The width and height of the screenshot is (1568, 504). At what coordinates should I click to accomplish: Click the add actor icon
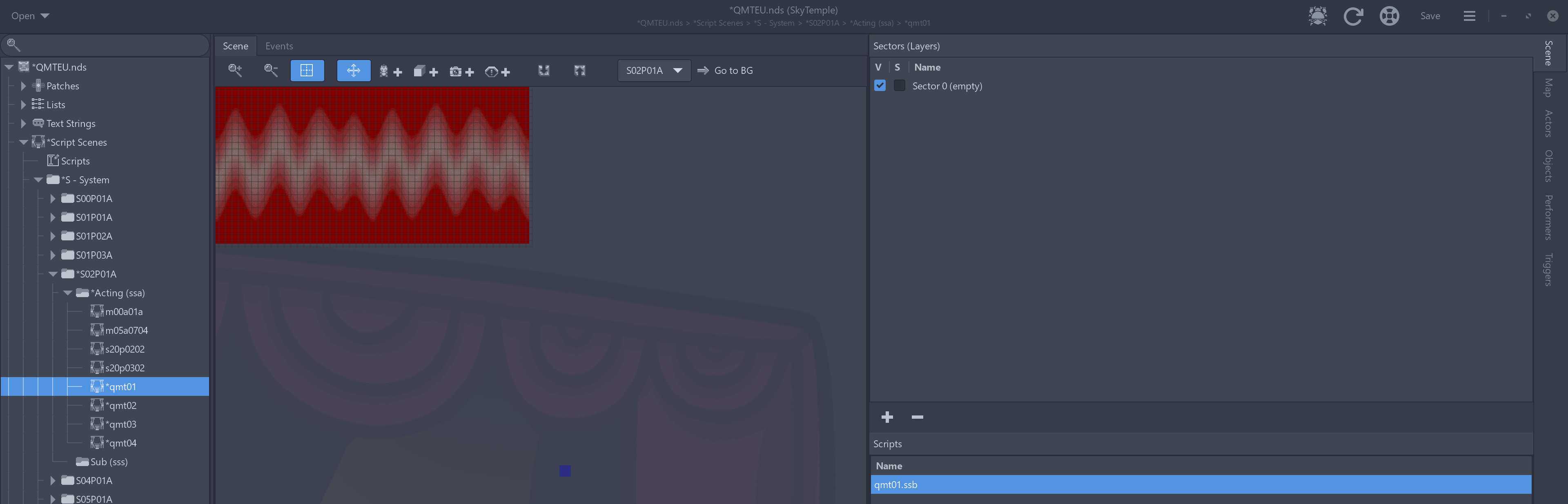[390, 71]
